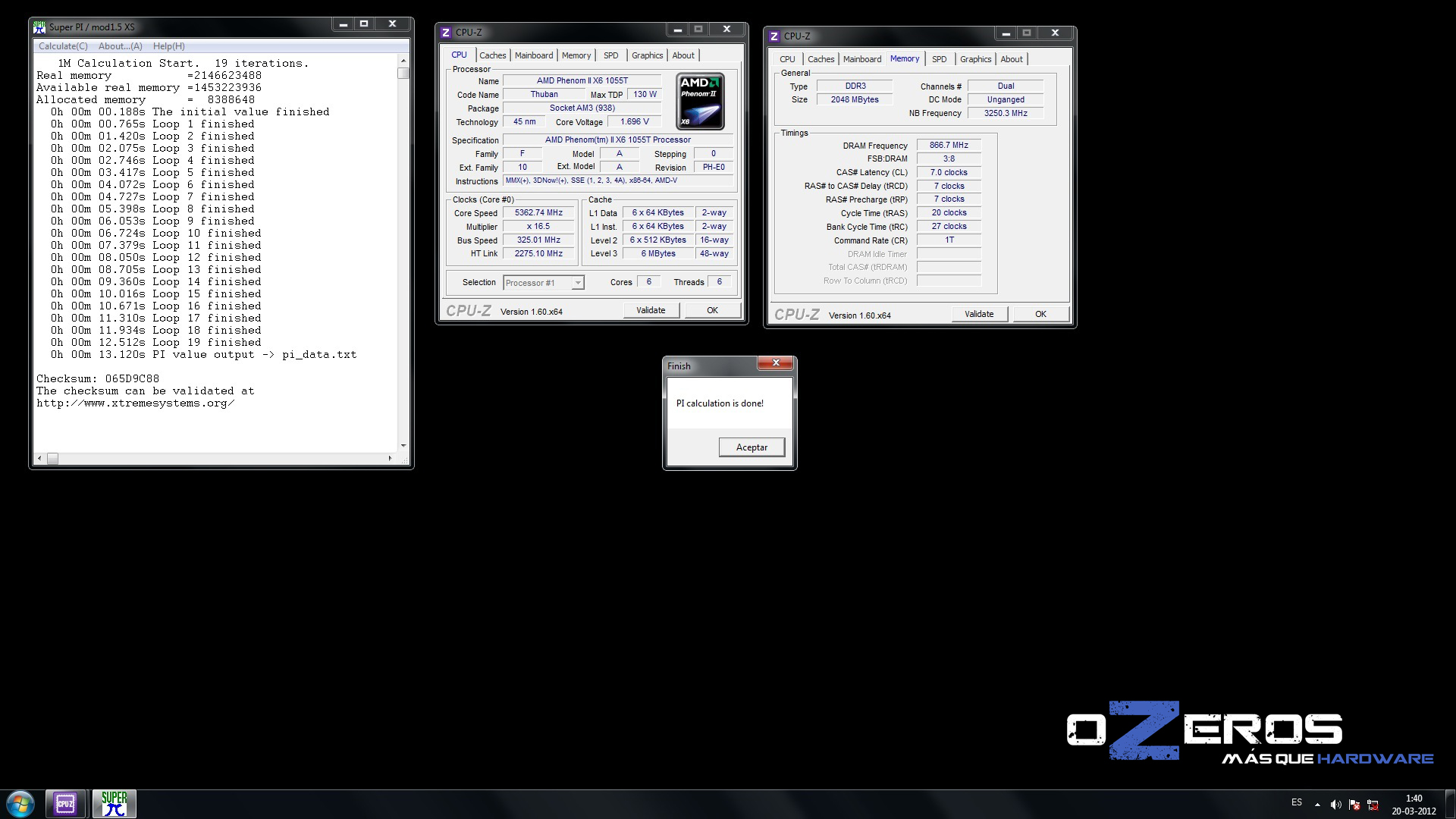Click Level 3 cache value 6 MBytes
Image resolution: width=1456 pixels, height=819 pixels.
657,254
